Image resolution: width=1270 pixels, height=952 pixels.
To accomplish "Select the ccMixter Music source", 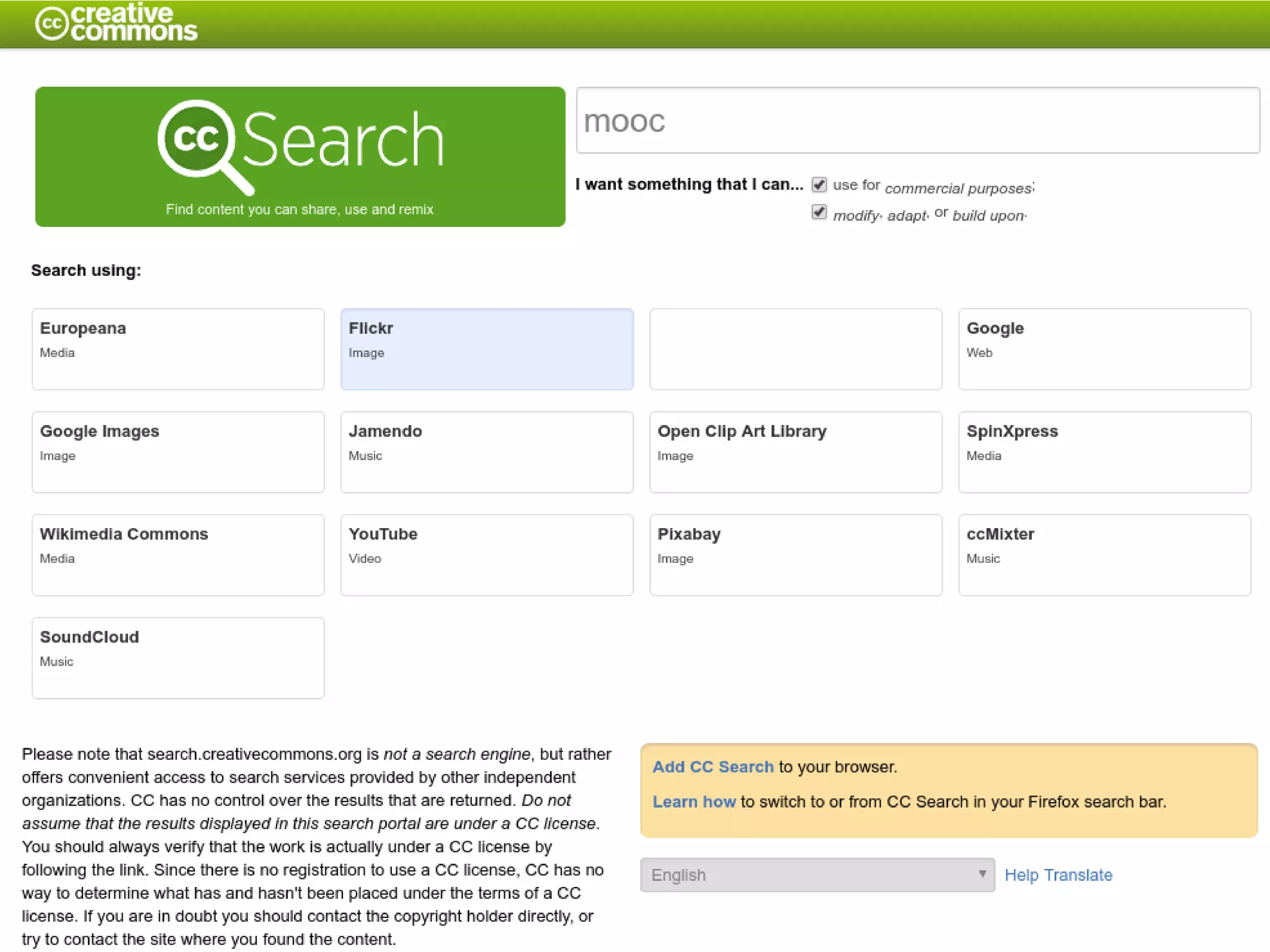I will [x=1104, y=555].
